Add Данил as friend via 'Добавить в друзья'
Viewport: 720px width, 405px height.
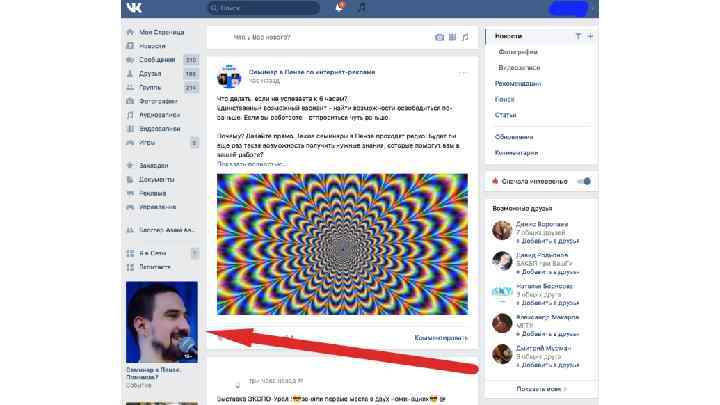[548, 241]
